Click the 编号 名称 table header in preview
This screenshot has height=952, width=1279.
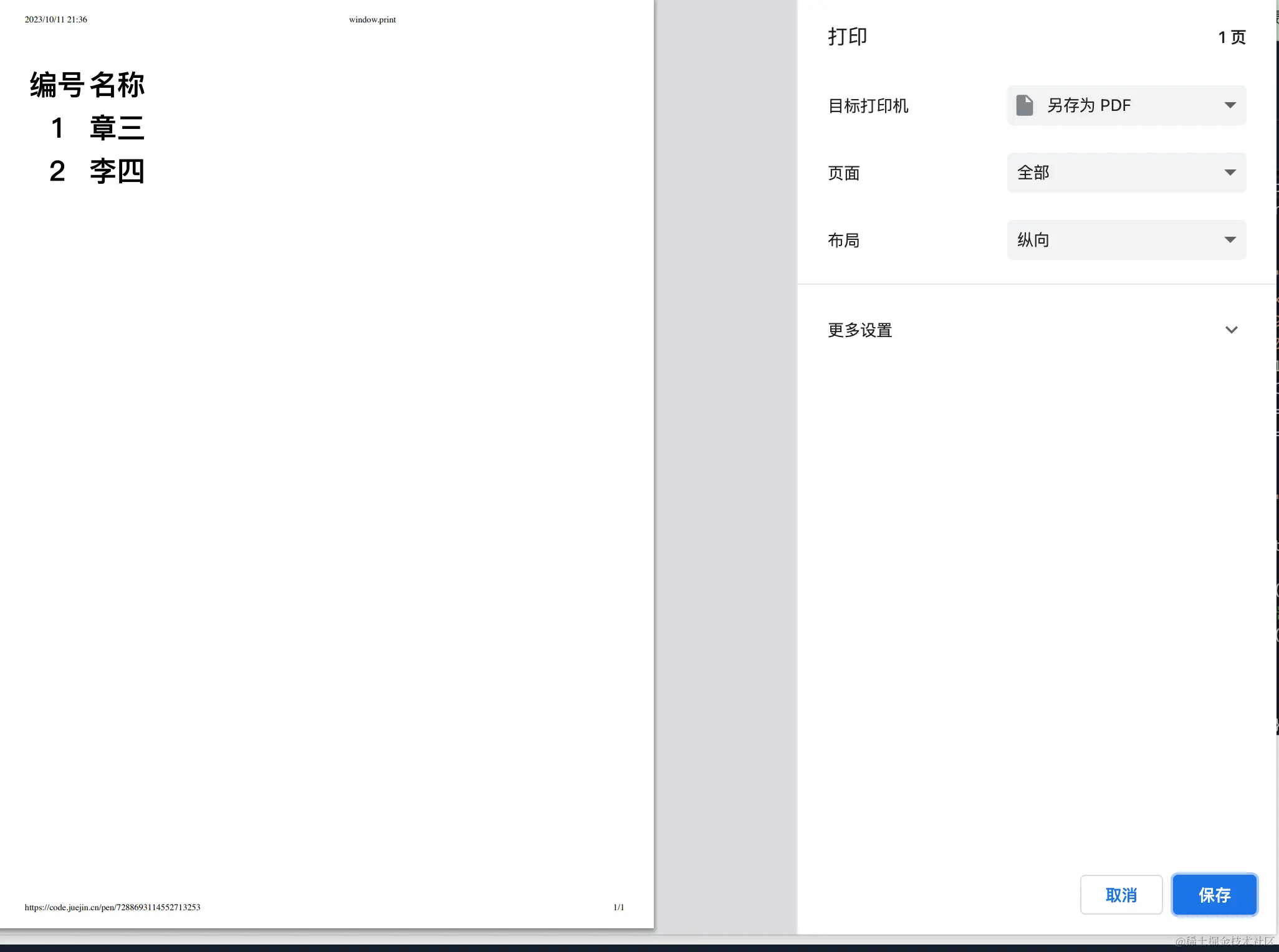point(87,85)
